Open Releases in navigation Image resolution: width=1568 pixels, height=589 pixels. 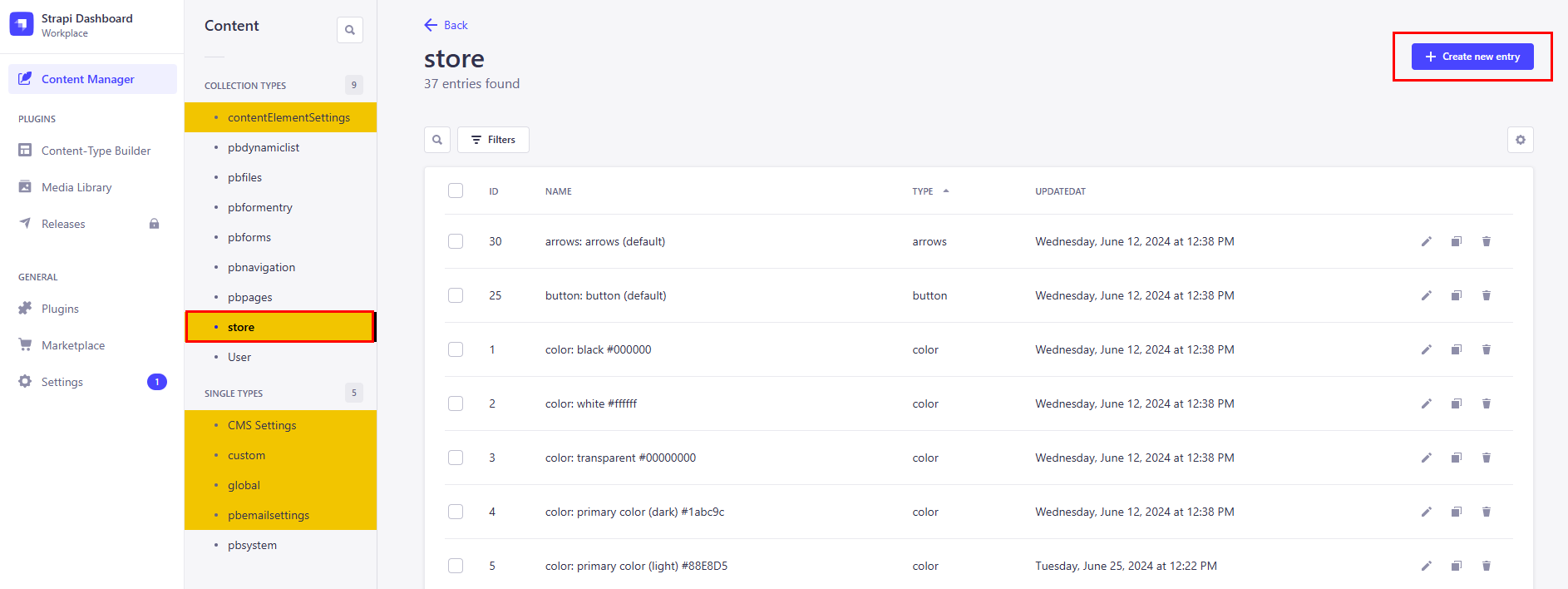pyautogui.click(x=92, y=224)
